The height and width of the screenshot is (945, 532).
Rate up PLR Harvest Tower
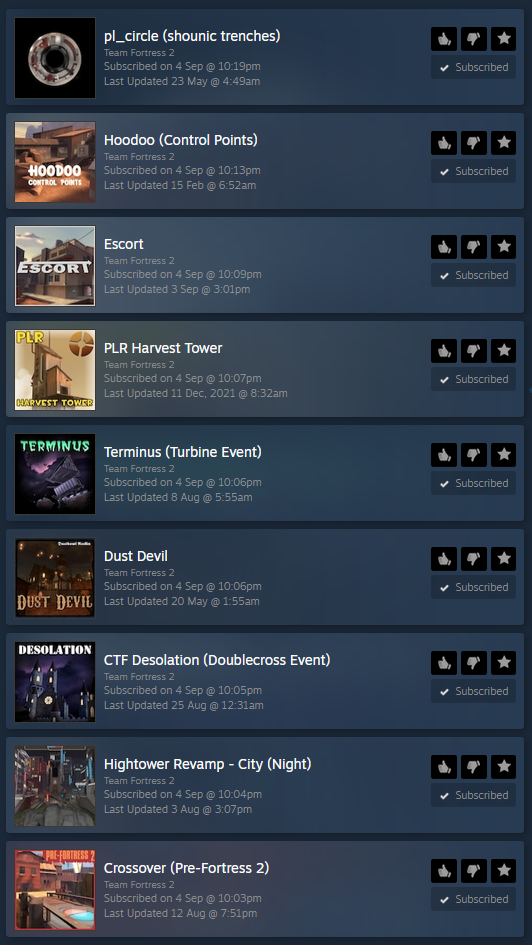pyautogui.click(x=444, y=351)
